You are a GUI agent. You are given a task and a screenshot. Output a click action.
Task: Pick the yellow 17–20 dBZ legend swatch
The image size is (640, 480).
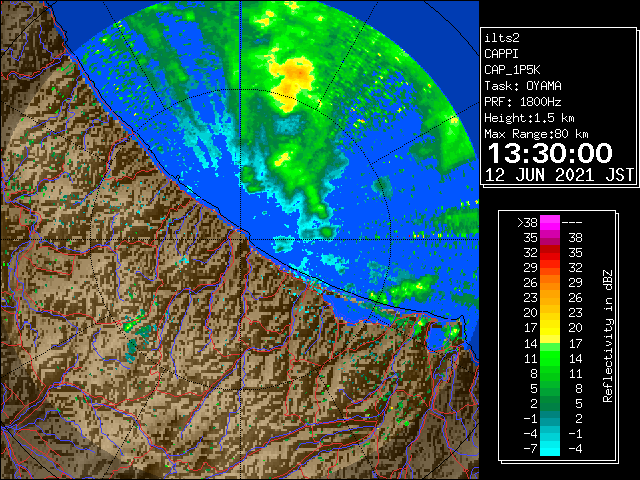point(550,328)
